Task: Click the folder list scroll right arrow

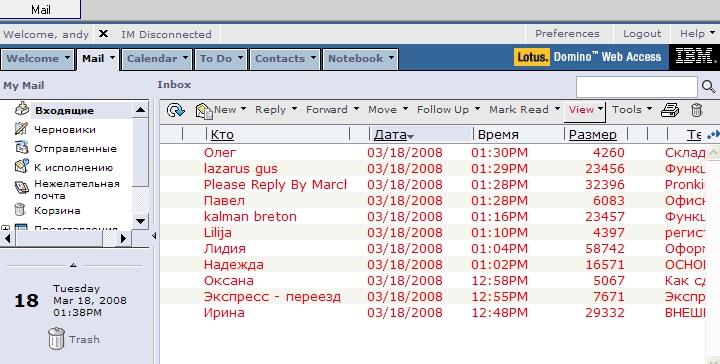Action: click(124, 238)
